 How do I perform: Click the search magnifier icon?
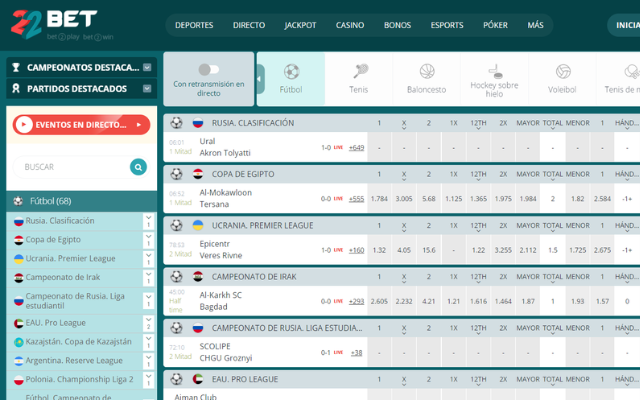(138, 167)
